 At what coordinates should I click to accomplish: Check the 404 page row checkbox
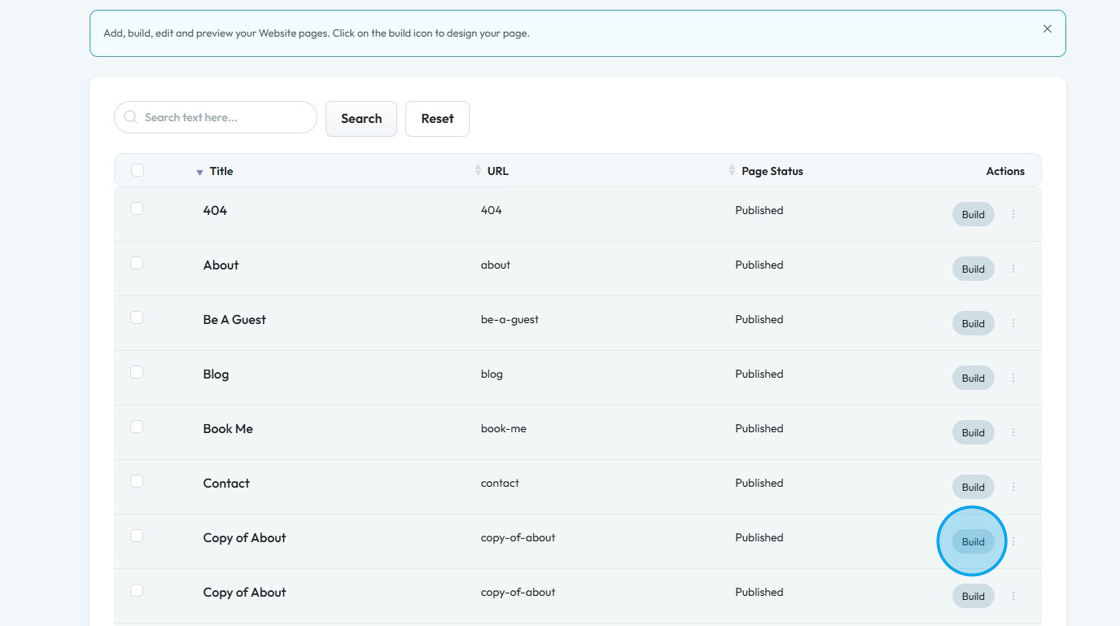coord(137,209)
